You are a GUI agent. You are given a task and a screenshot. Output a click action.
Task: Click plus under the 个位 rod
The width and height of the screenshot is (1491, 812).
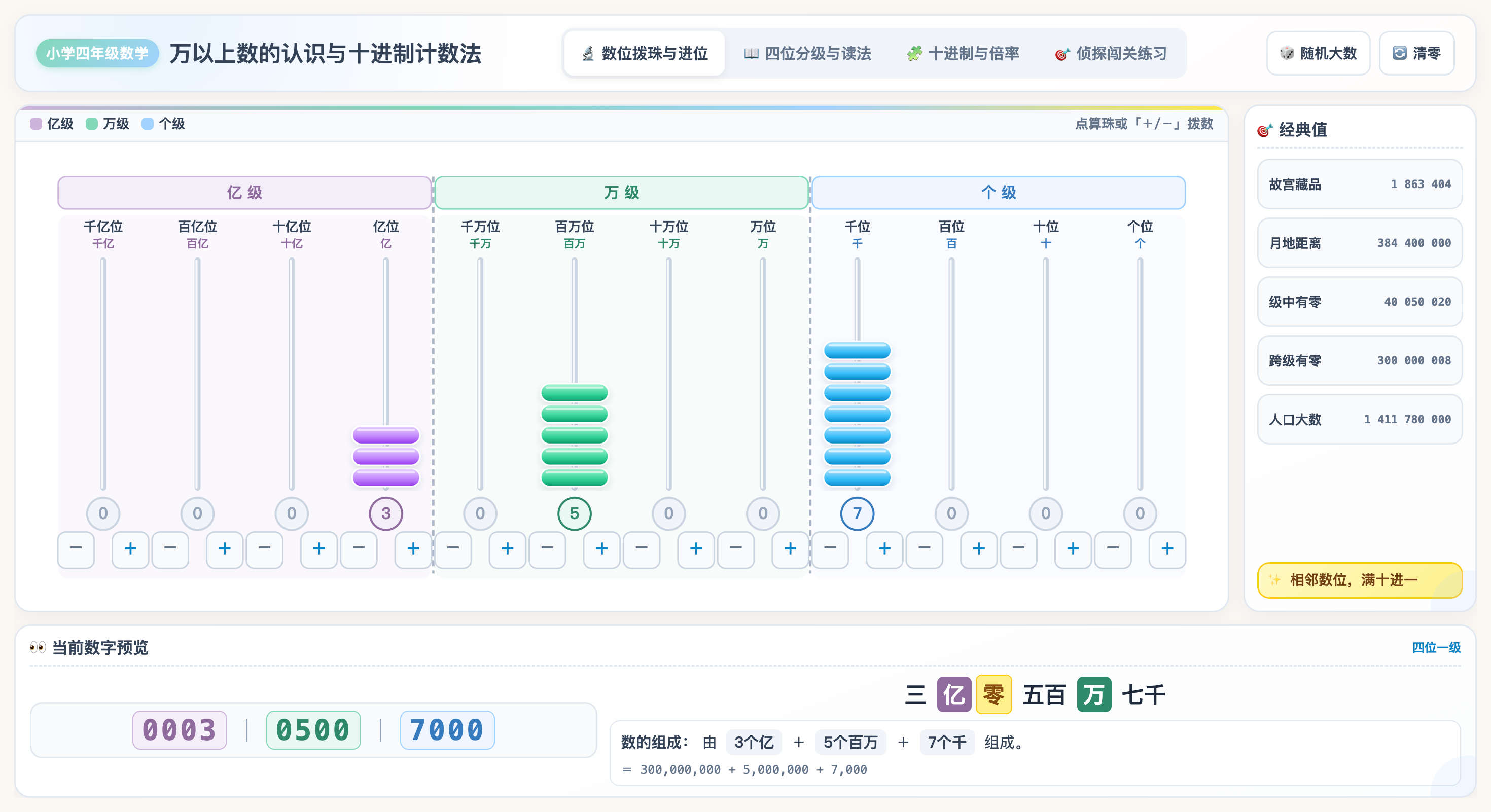(1168, 549)
